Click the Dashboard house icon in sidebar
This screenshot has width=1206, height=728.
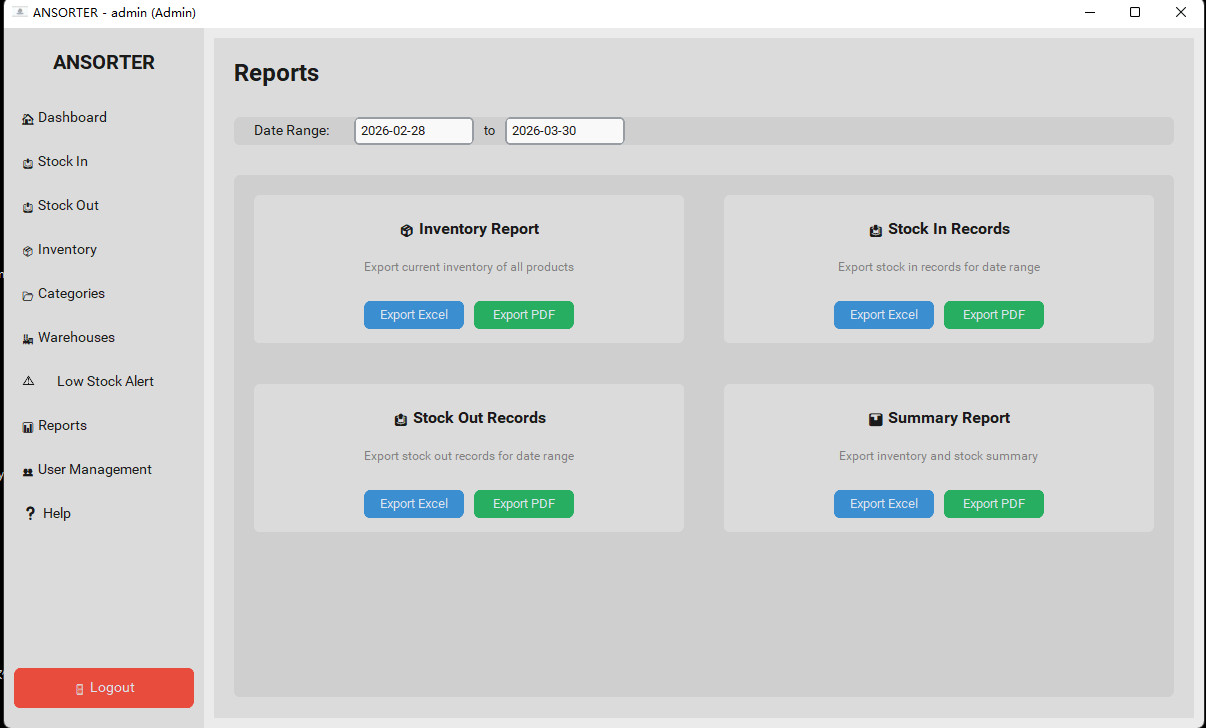[28, 119]
